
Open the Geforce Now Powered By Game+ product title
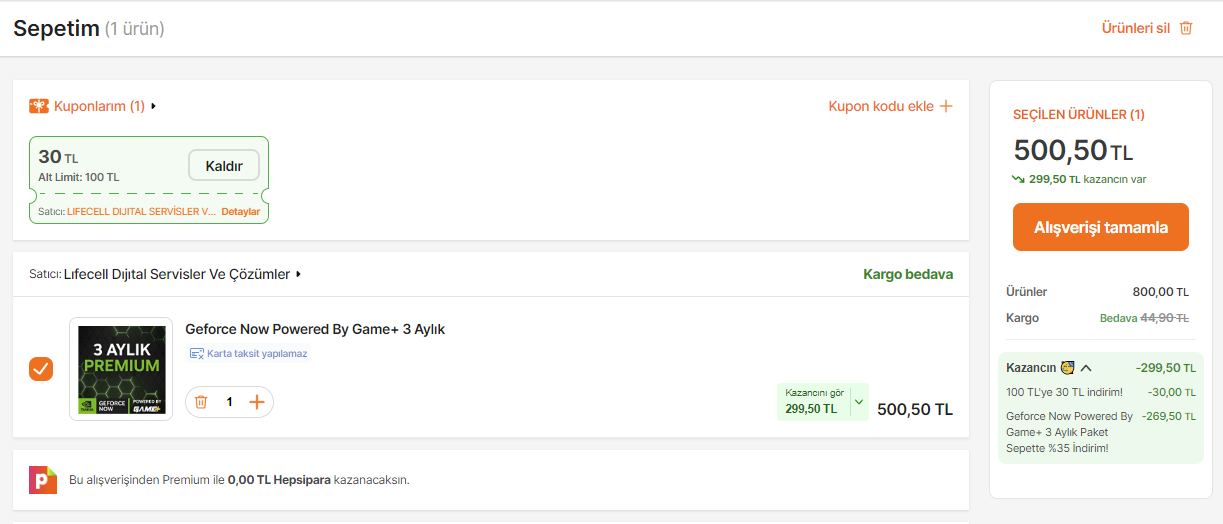[315, 329]
